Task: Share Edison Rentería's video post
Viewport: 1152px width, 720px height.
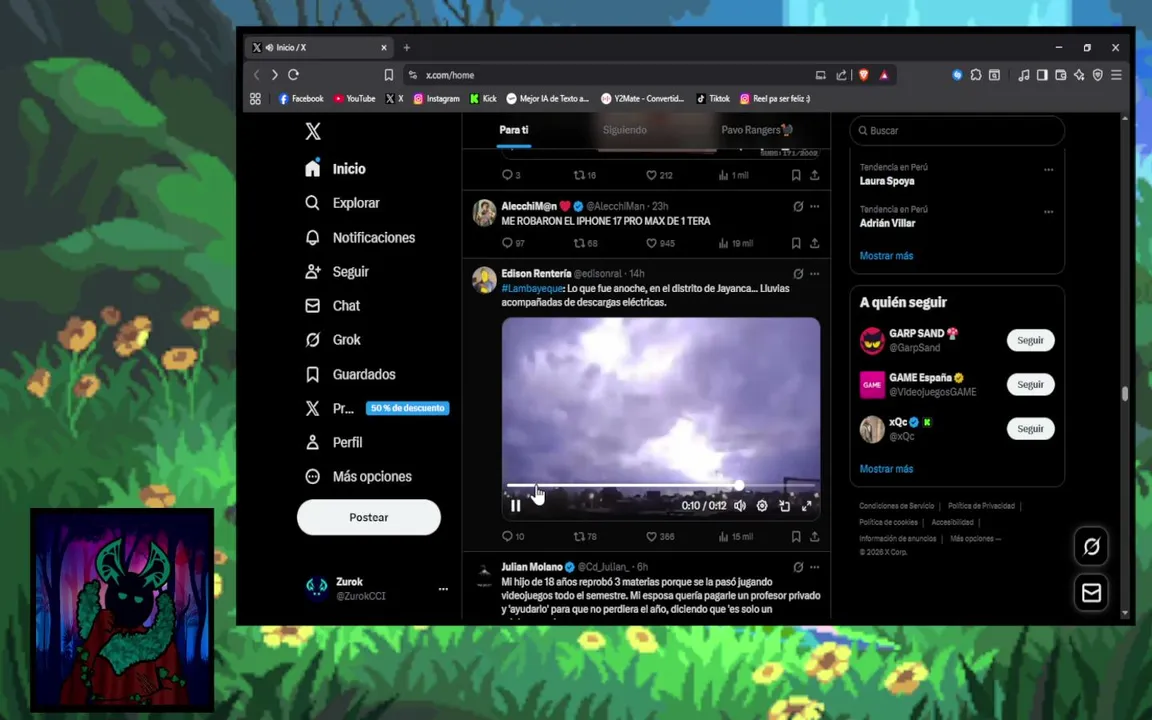Action: click(815, 537)
